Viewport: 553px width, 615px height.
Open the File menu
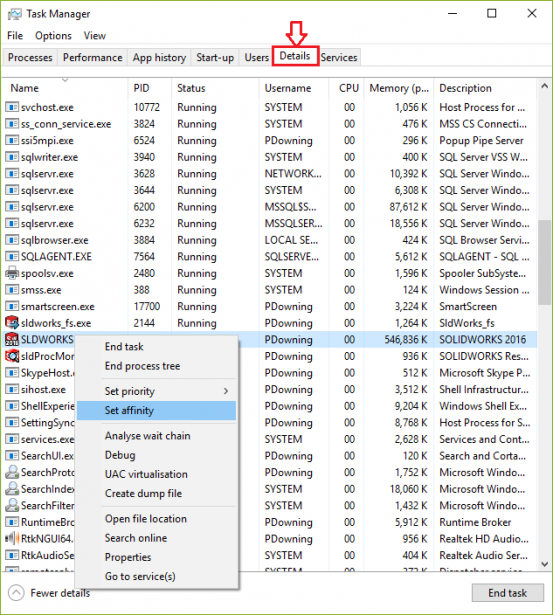tap(15, 36)
